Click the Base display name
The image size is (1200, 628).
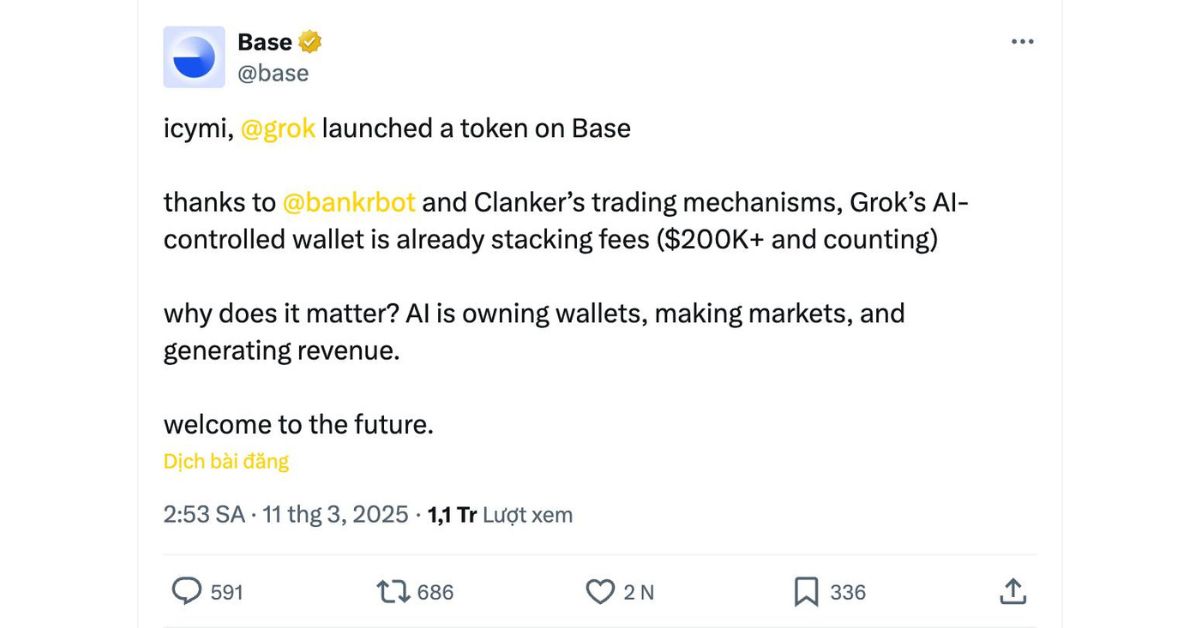[x=265, y=42]
